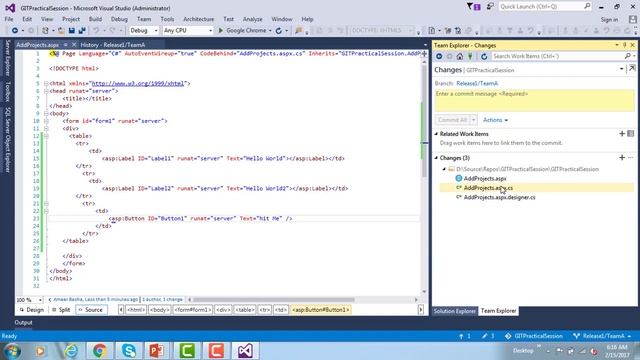Open the Analyze menu
640x360 pixels.
[x=252, y=19]
